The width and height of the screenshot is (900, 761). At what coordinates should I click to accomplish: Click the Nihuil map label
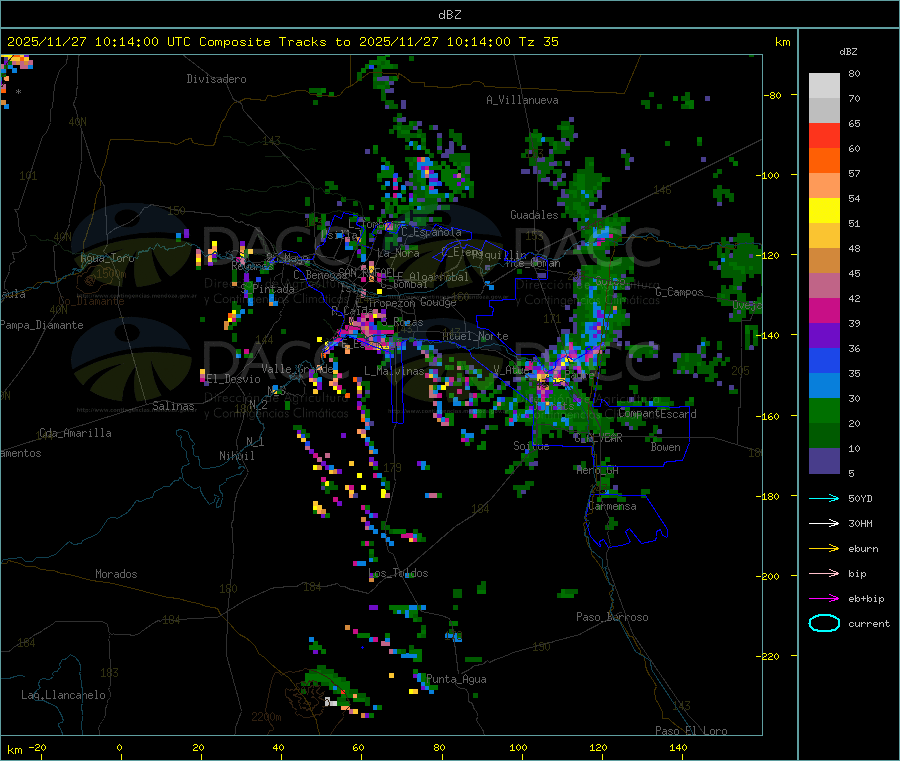click(237, 456)
